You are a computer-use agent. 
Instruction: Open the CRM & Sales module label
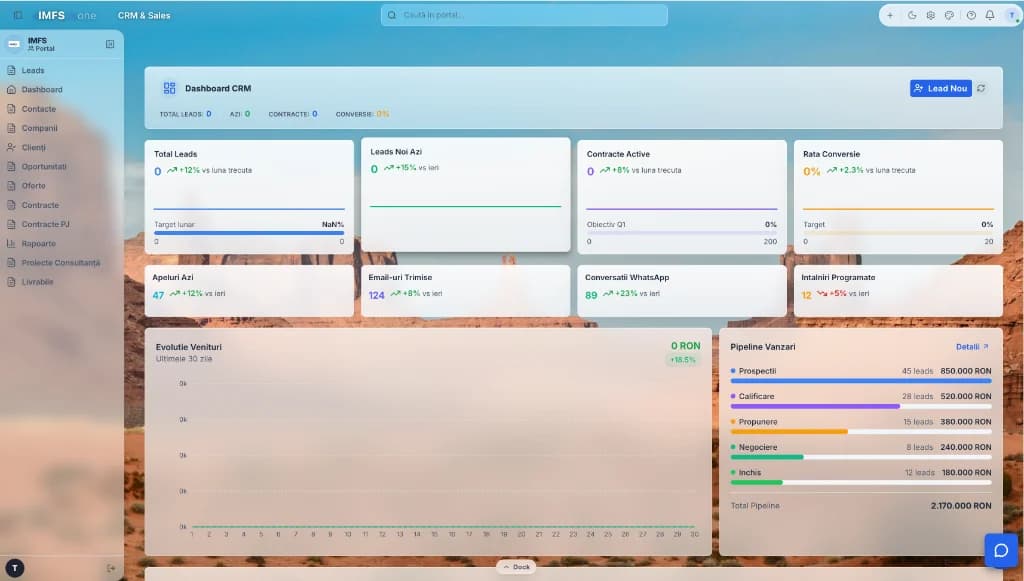144,15
